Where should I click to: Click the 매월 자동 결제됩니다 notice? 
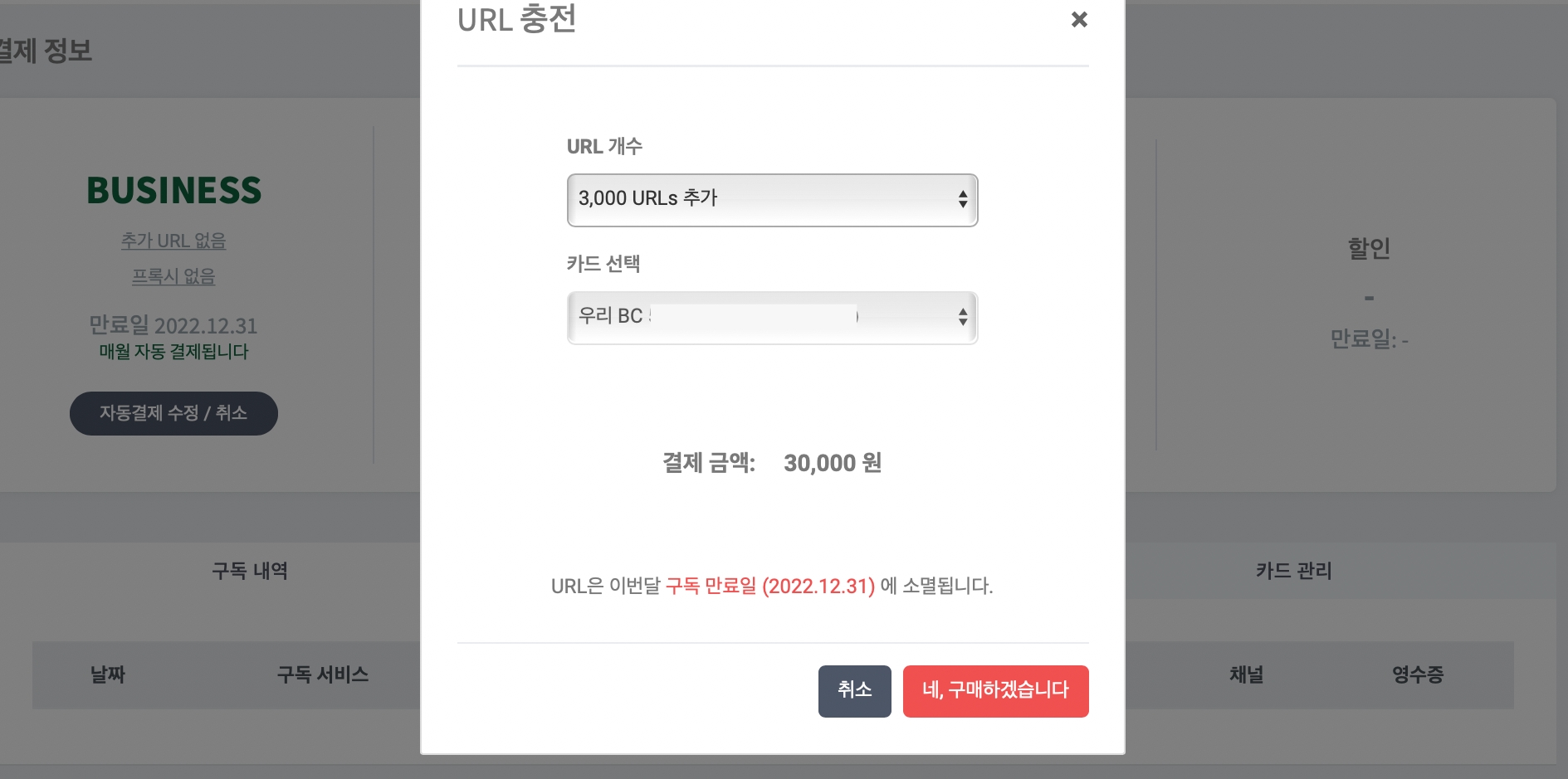[x=174, y=352]
